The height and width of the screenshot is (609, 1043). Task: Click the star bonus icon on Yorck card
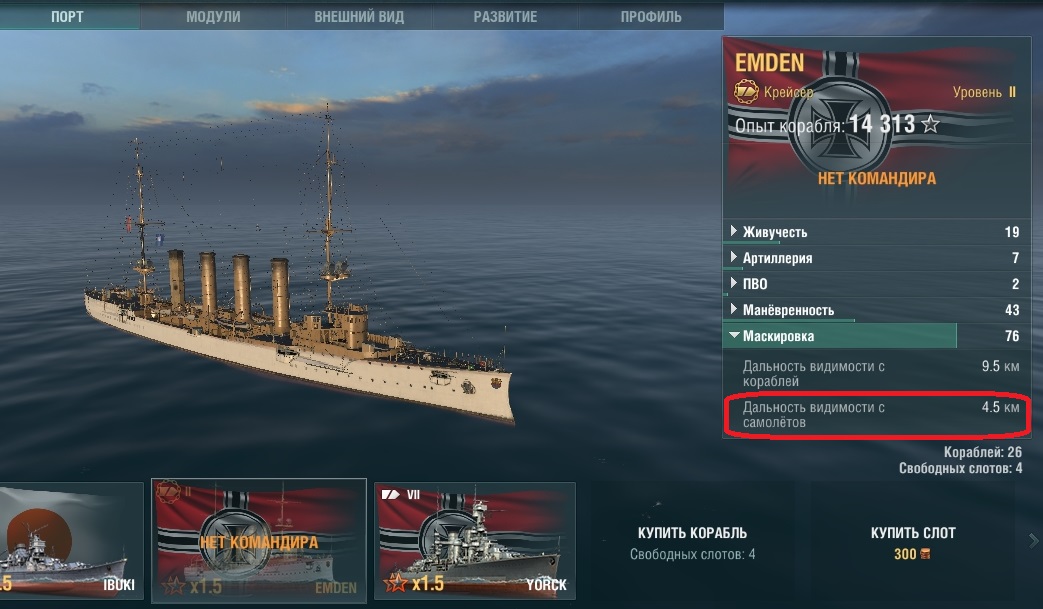pos(395,583)
